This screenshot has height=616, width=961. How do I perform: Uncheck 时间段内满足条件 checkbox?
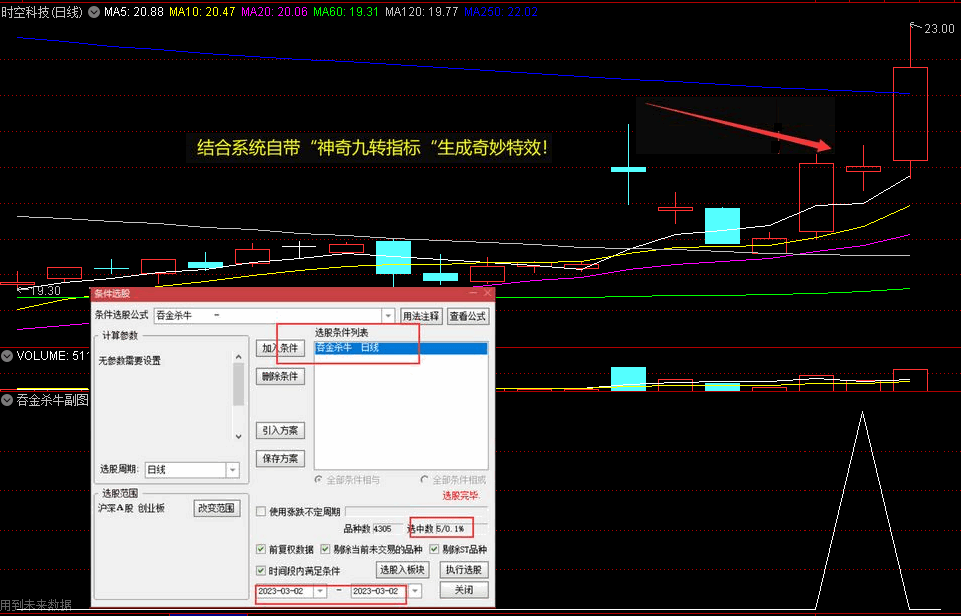click(261, 571)
